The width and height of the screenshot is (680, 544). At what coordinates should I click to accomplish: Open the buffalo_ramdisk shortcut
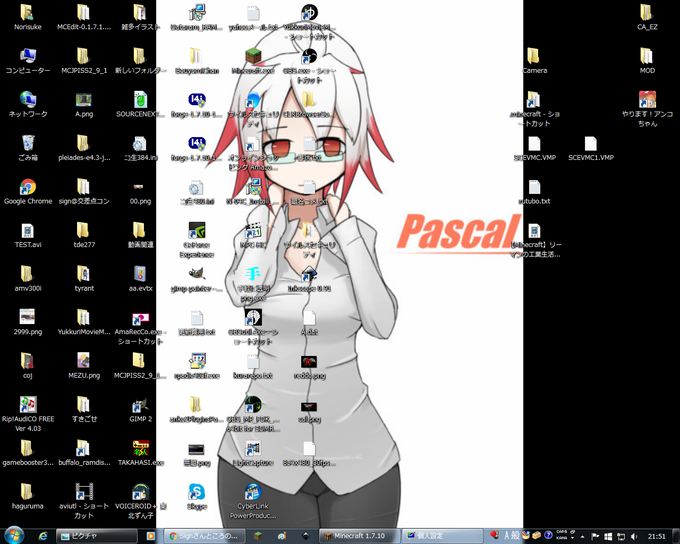click(84, 453)
